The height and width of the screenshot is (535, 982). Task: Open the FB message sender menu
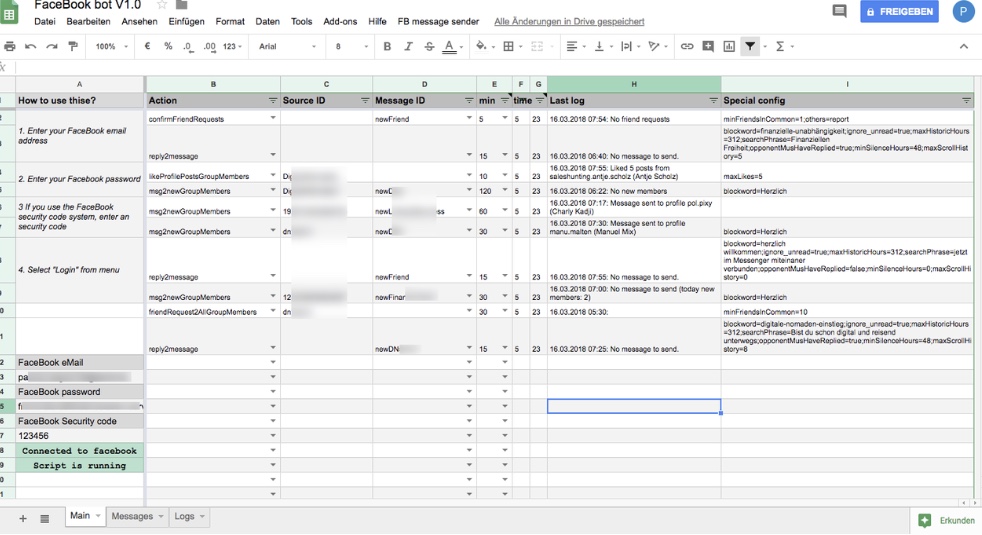coord(438,21)
